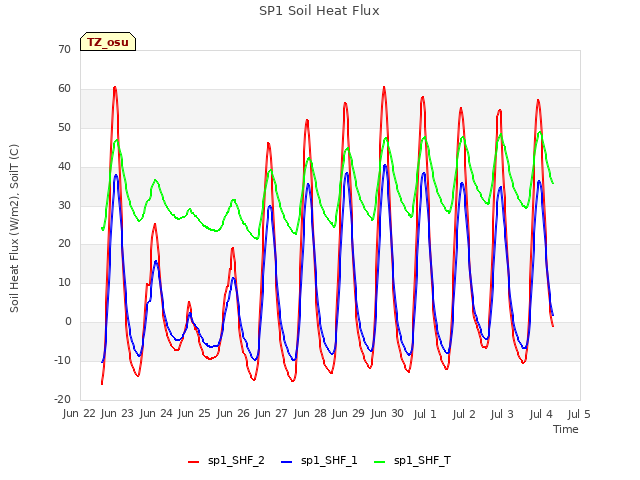Click the Jul 3 x-axis tick label
The image size is (640, 480).
pos(502,414)
